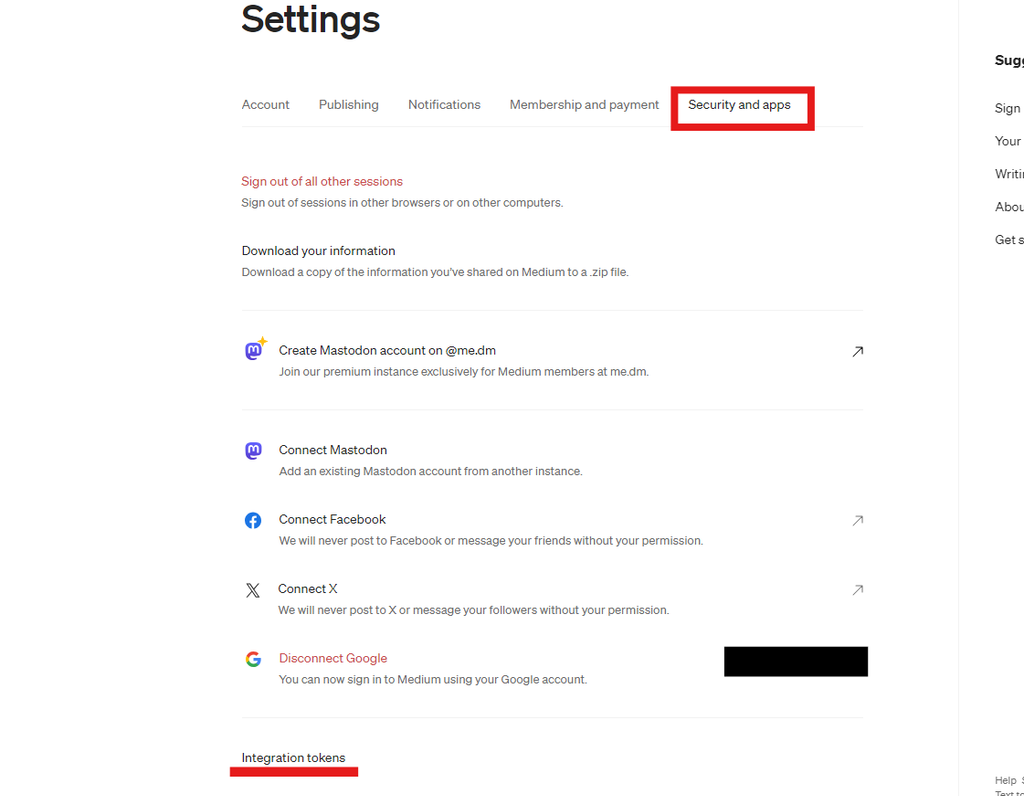Viewport: 1024px width, 796px height.
Task: Click the Facebook logo icon
Action: coord(253,520)
